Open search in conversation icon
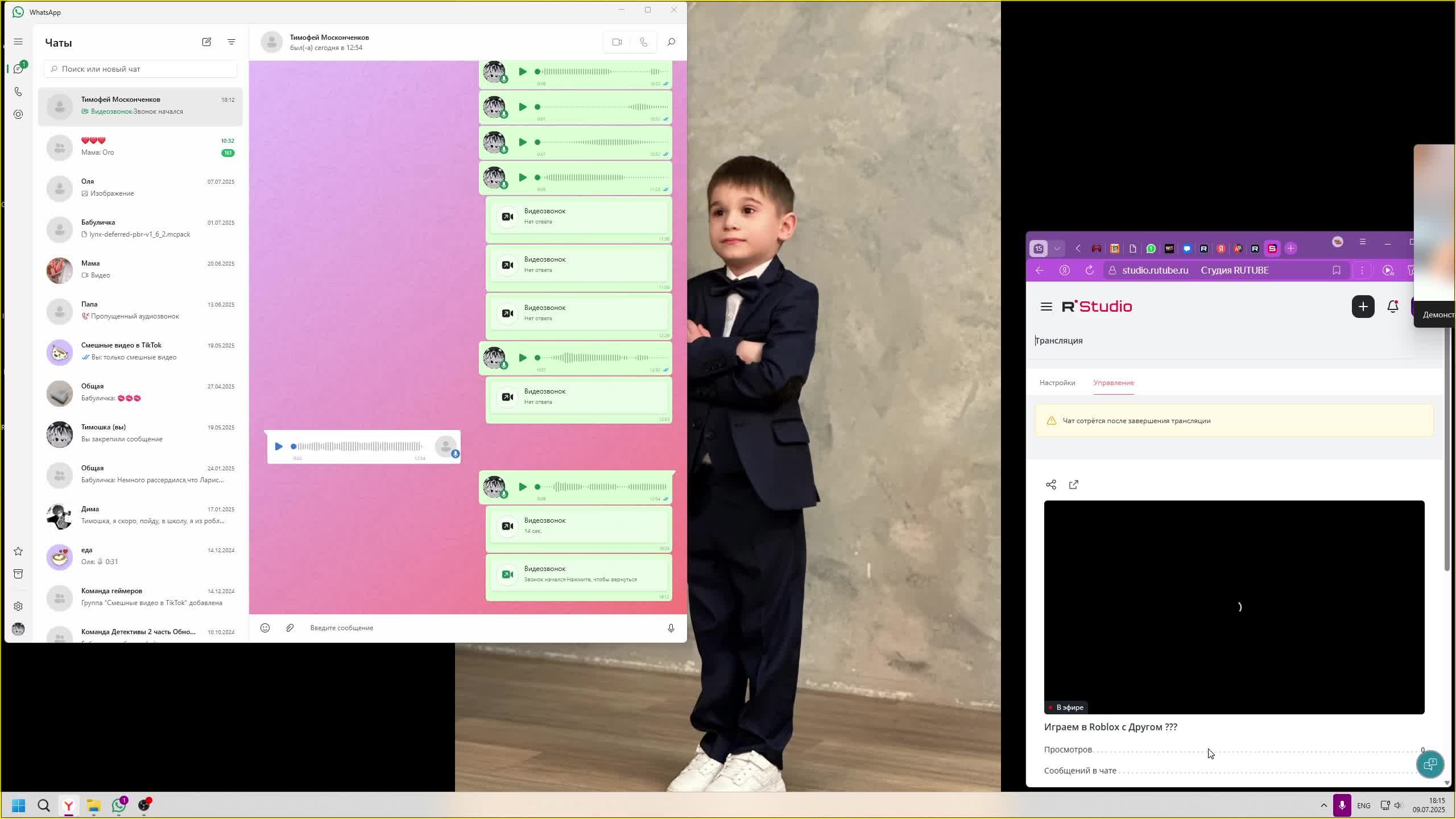Screen dimensions: 1456x819 (671, 42)
